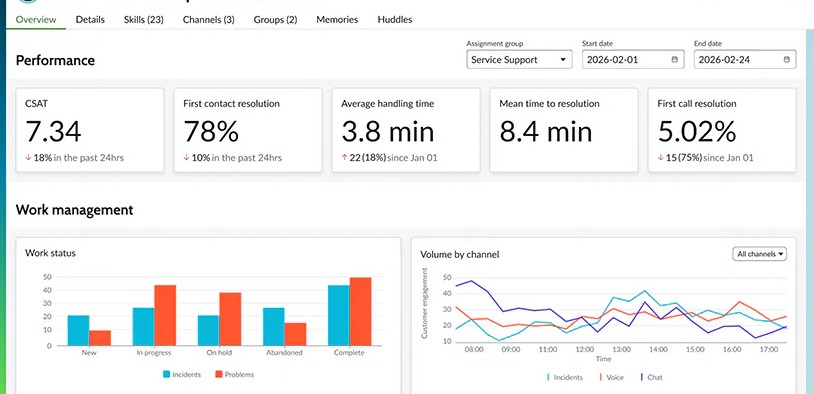Click '18% in the past 24hrs' text
Viewport: 814px width, 394px height.
click(x=79, y=158)
